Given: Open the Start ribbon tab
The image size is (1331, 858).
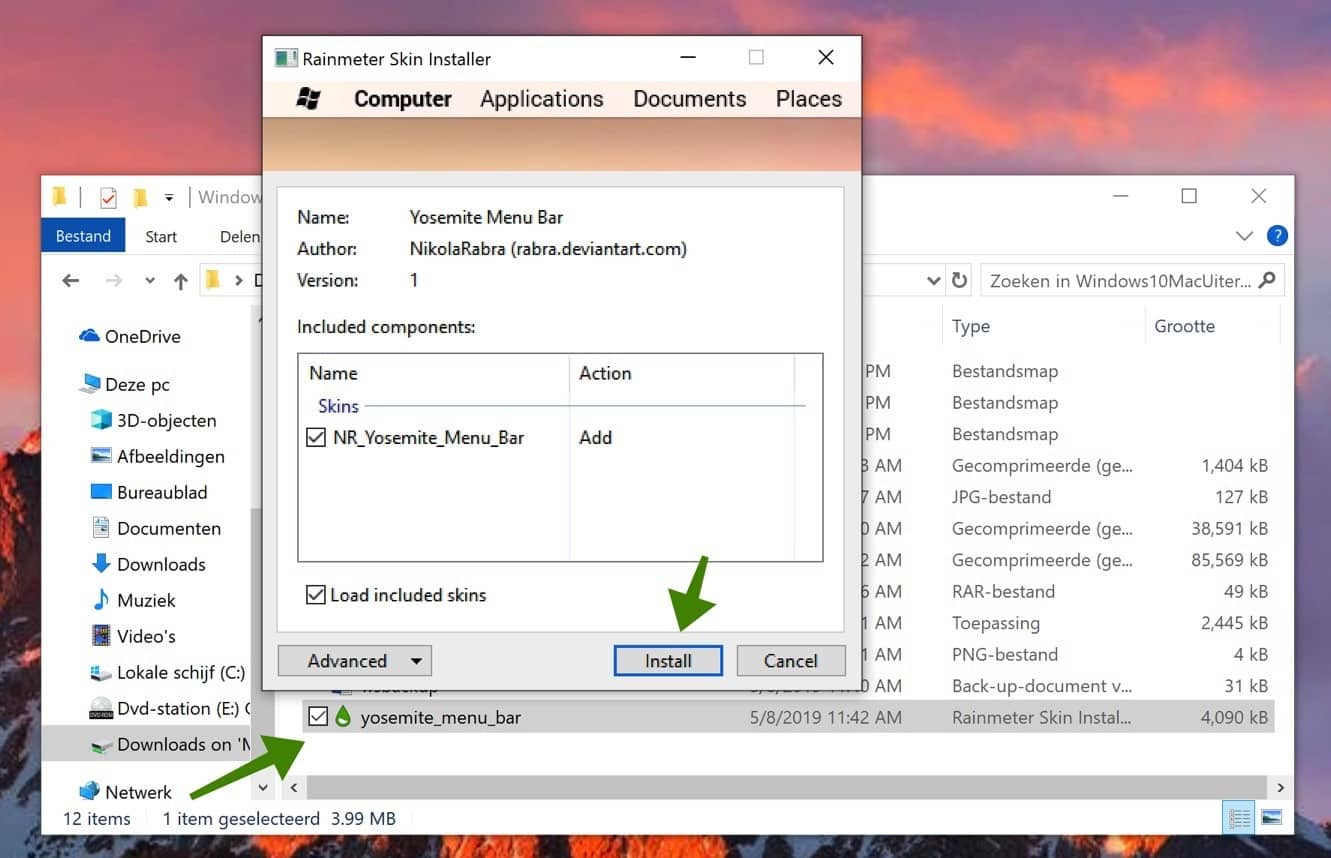Looking at the screenshot, I should pyautogui.click(x=161, y=237).
